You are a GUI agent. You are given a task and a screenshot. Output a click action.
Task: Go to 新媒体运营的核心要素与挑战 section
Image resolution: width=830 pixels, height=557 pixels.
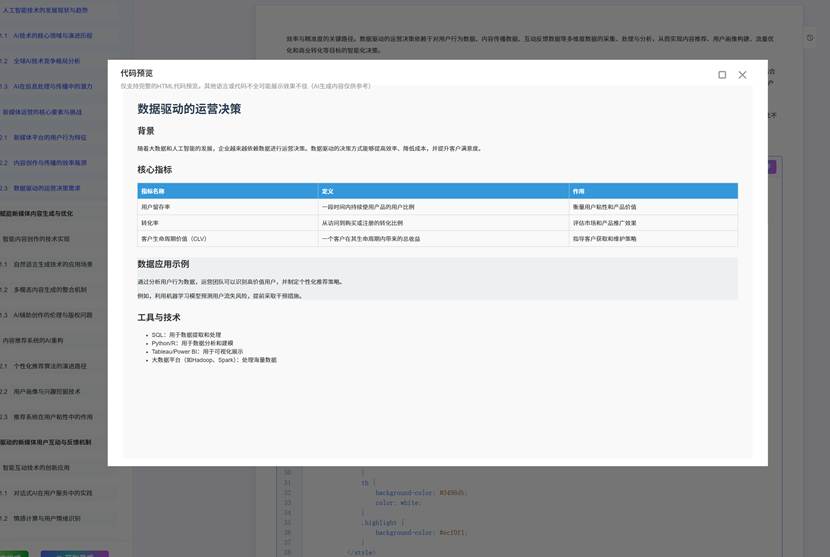click(42, 112)
